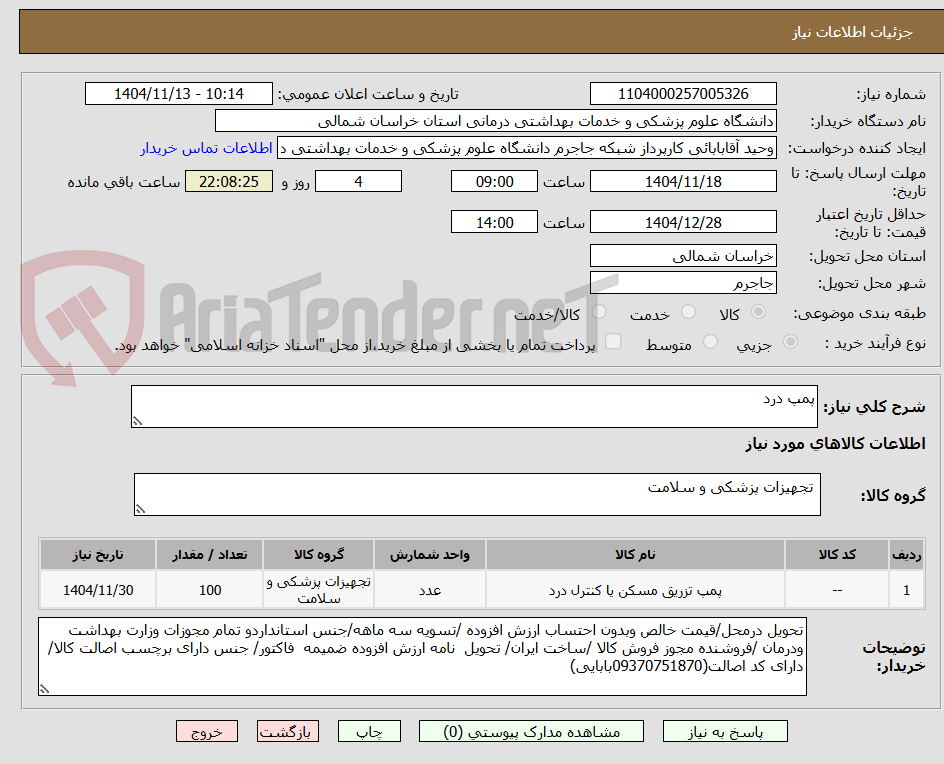Click the remaining time countdown 22:08:25
Viewport: 944px width, 764px height.
click(229, 181)
